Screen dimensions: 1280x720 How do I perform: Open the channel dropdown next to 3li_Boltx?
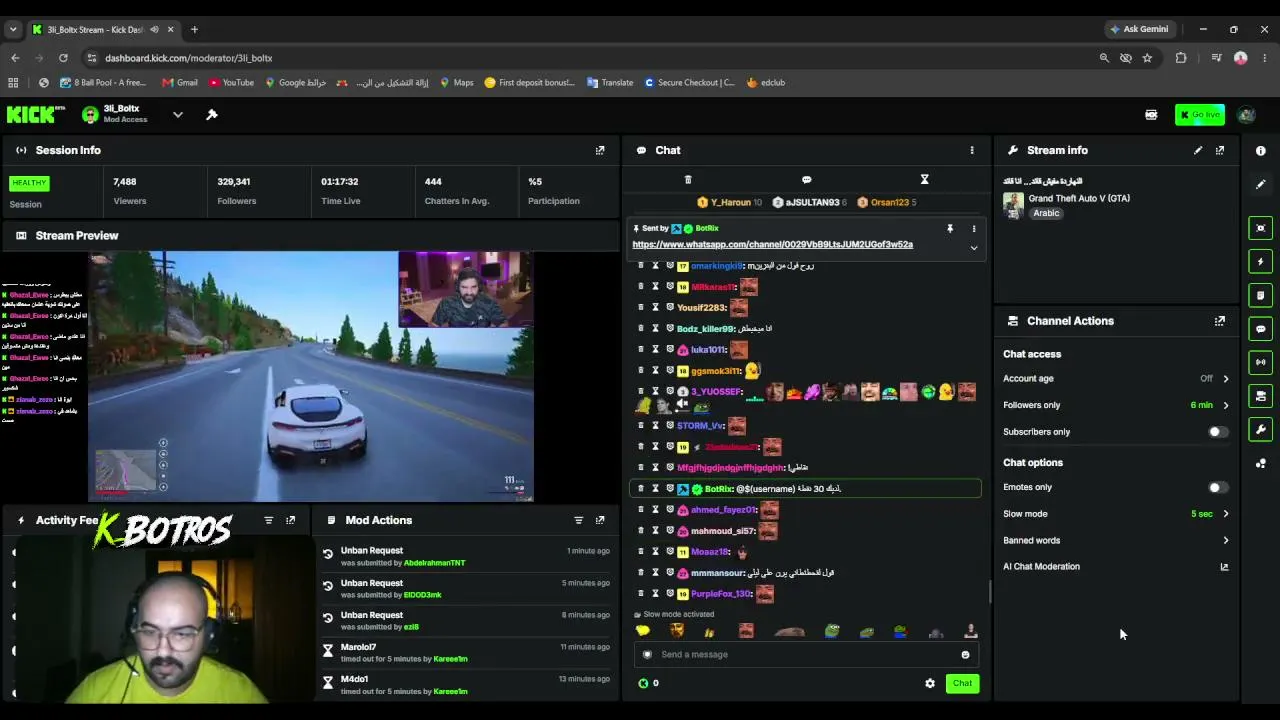(x=178, y=115)
